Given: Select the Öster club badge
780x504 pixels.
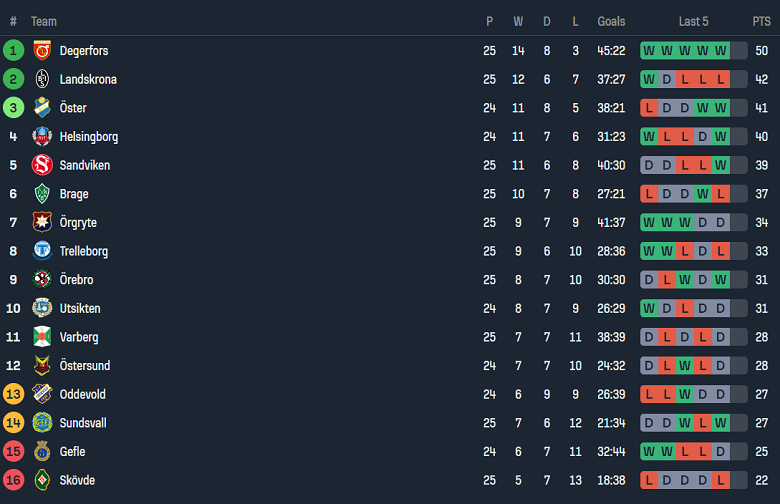Looking at the screenshot, I should [42, 108].
